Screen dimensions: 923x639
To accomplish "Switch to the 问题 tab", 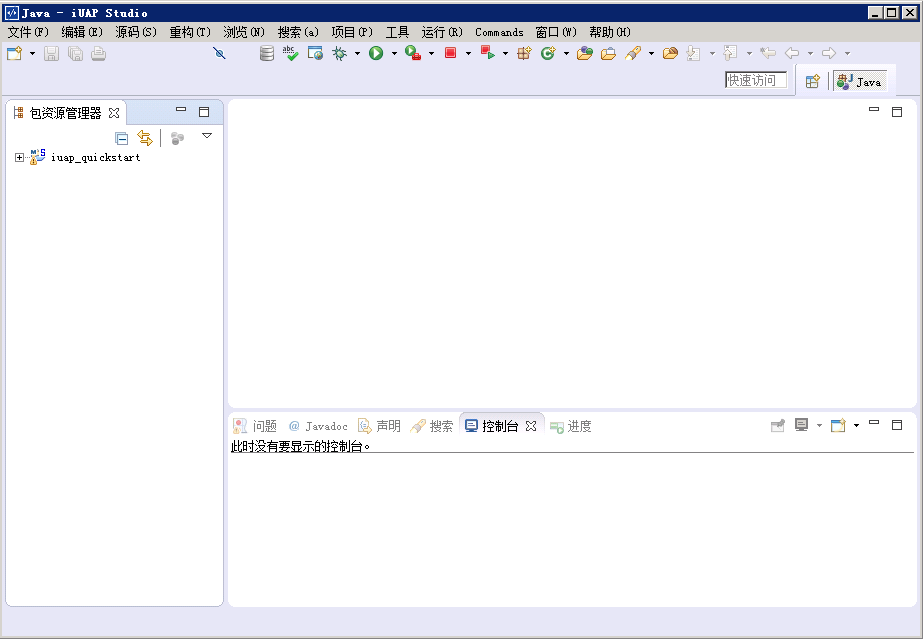I will 256,426.
